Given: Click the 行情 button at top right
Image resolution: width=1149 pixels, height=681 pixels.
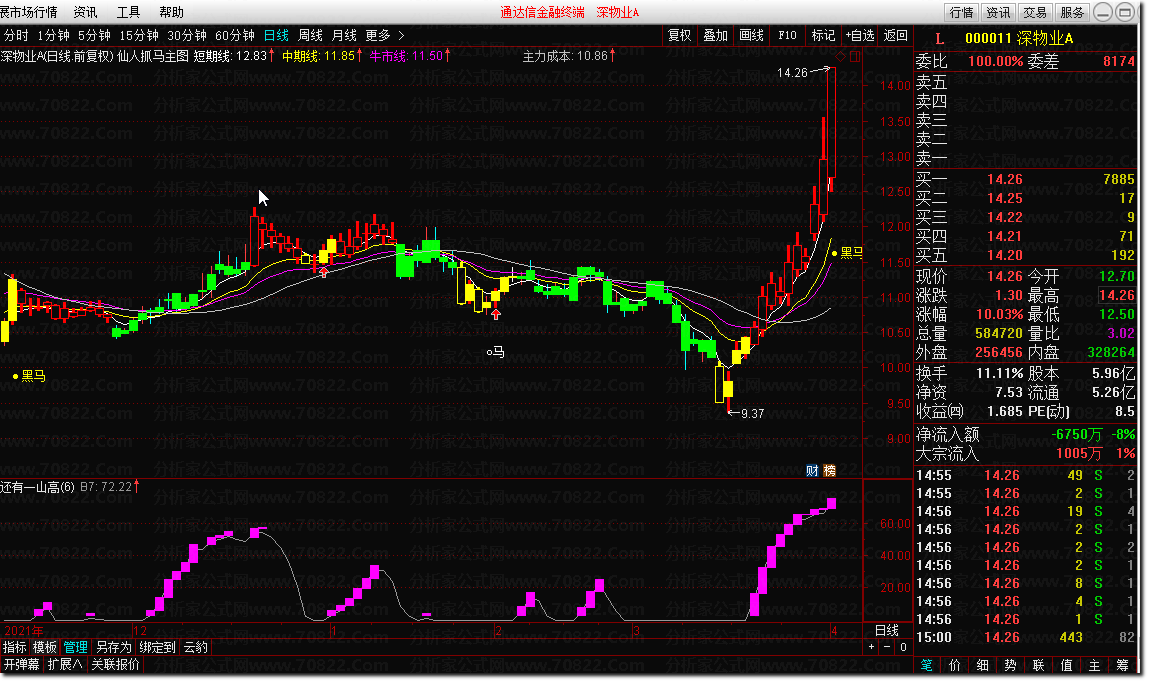Looking at the screenshot, I should [x=961, y=12].
